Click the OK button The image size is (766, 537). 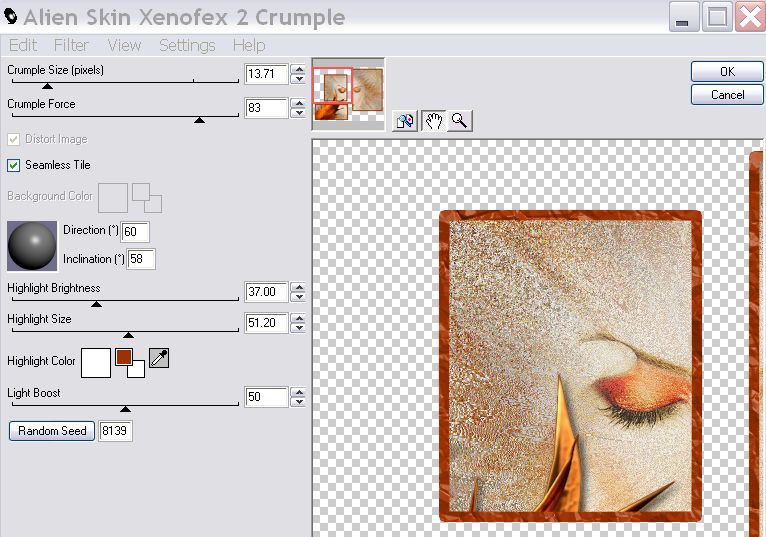727,72
